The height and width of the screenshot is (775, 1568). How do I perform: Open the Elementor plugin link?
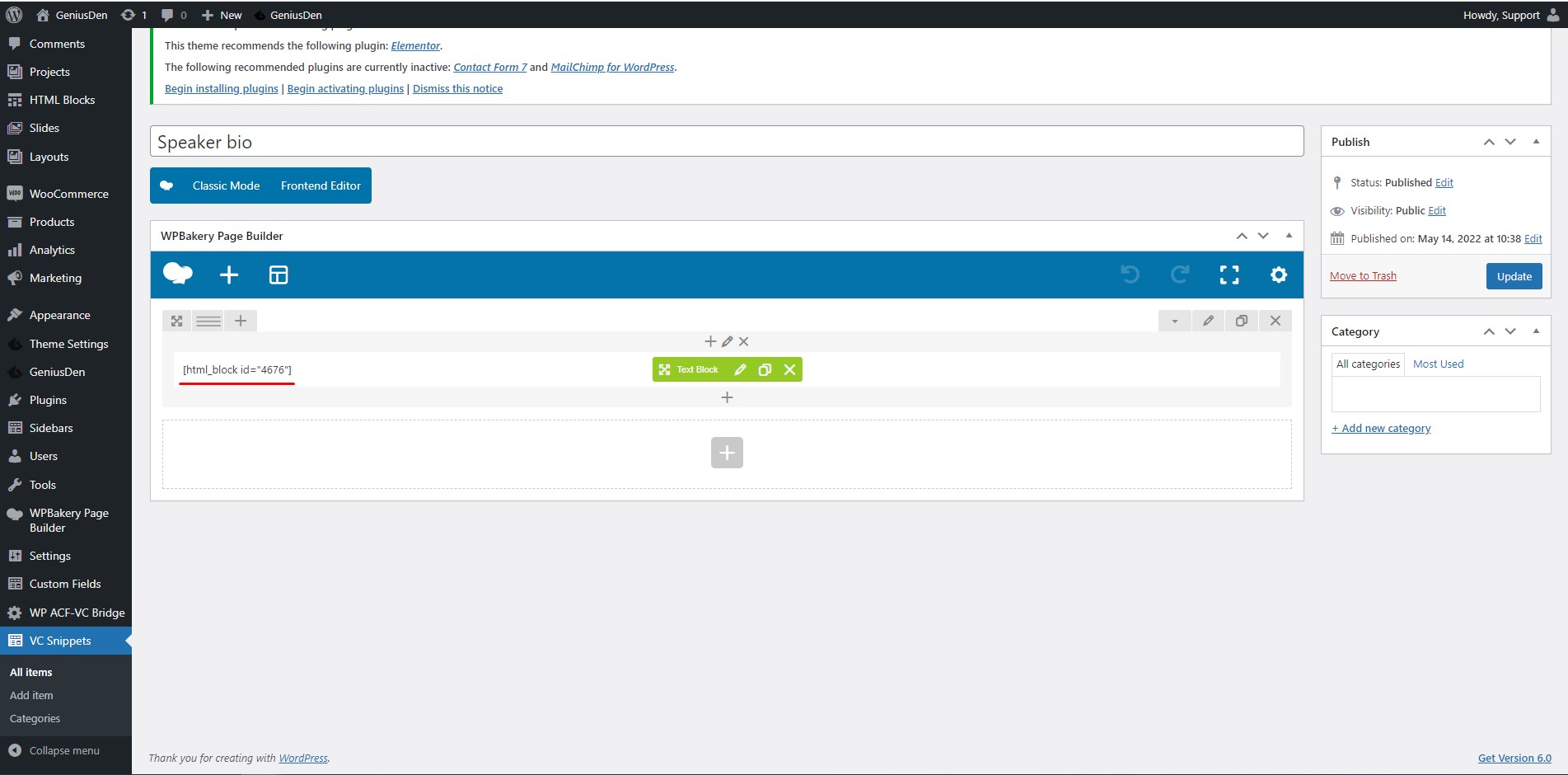click(415, 45)
